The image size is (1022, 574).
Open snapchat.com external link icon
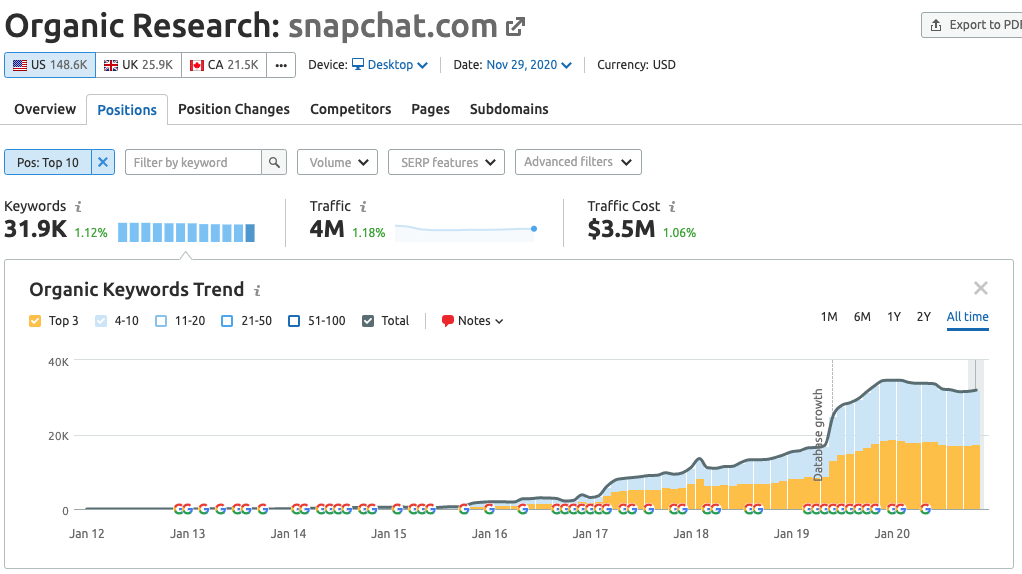(516, 26)
